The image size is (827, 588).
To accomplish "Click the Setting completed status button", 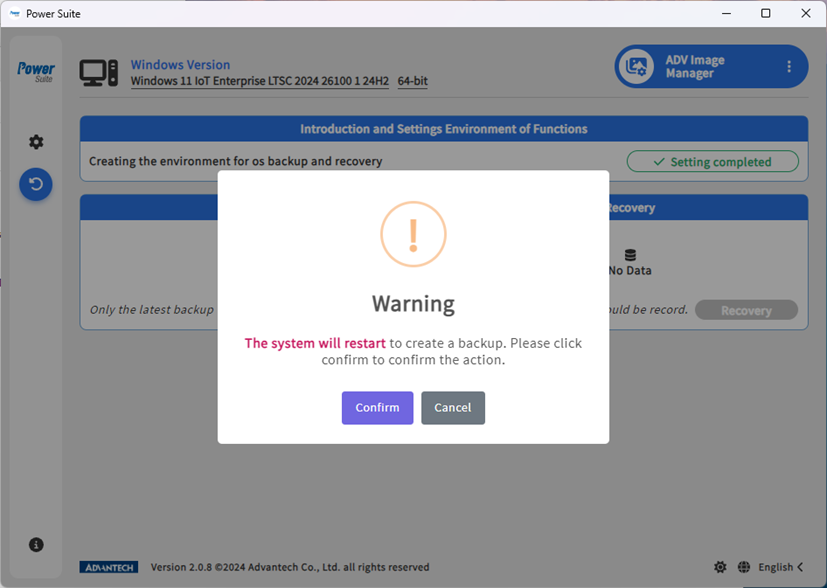I will (x=712, y=162).
